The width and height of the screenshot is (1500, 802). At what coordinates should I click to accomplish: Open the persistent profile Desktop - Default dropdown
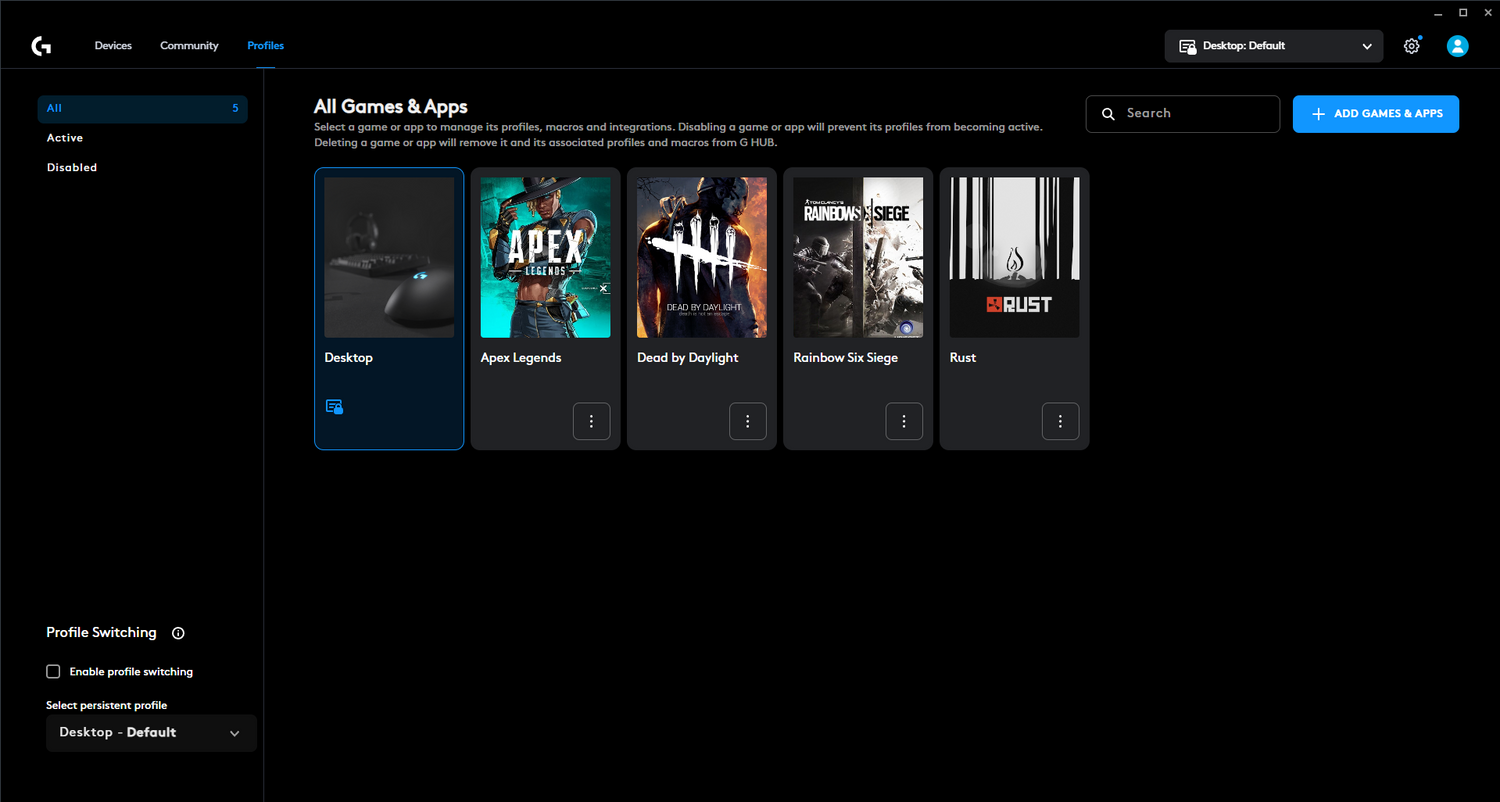click(151, 733)
